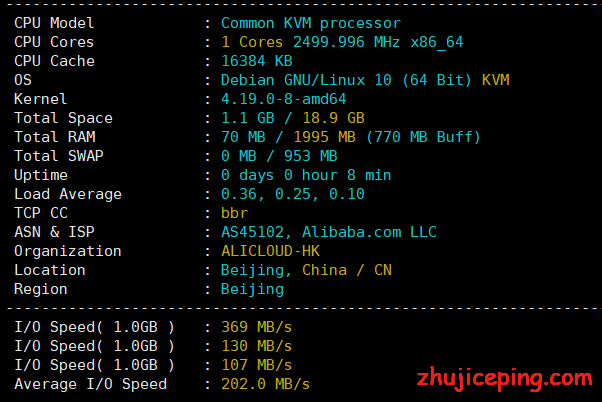The image size is (602, 402).
Task: Select the Uptime 8 min value
Action: pos(369,175)
